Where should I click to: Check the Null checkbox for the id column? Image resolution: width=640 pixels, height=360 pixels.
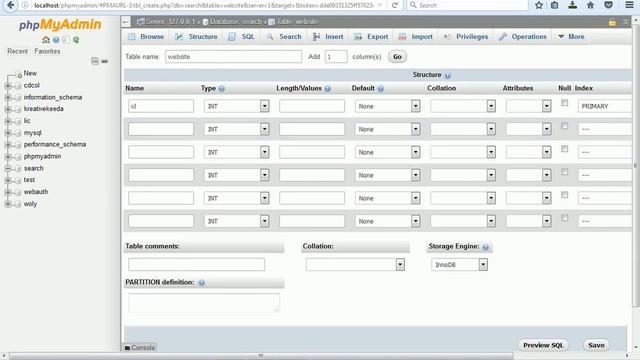564,103
